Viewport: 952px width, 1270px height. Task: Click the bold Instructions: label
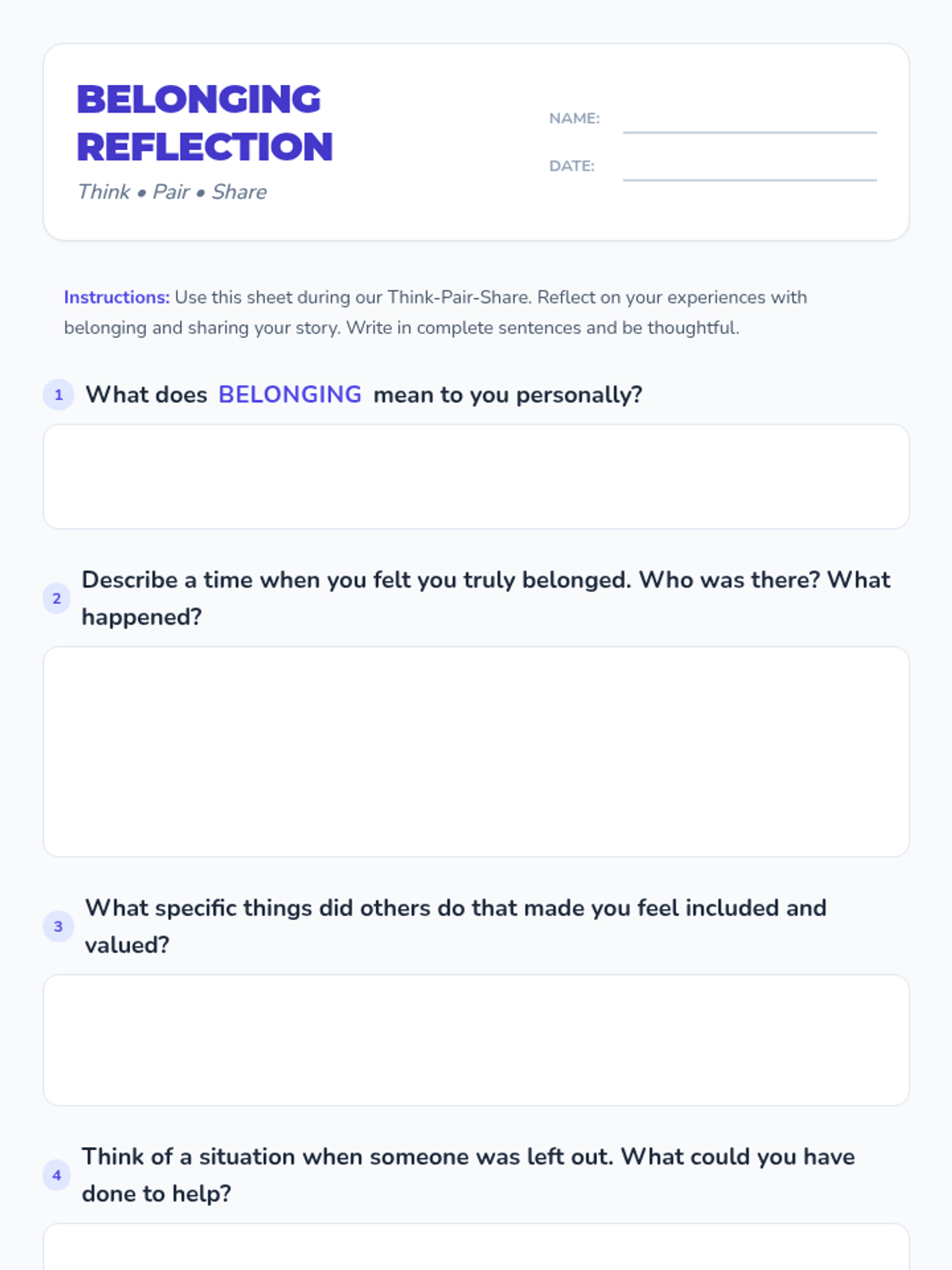[117, 298]
